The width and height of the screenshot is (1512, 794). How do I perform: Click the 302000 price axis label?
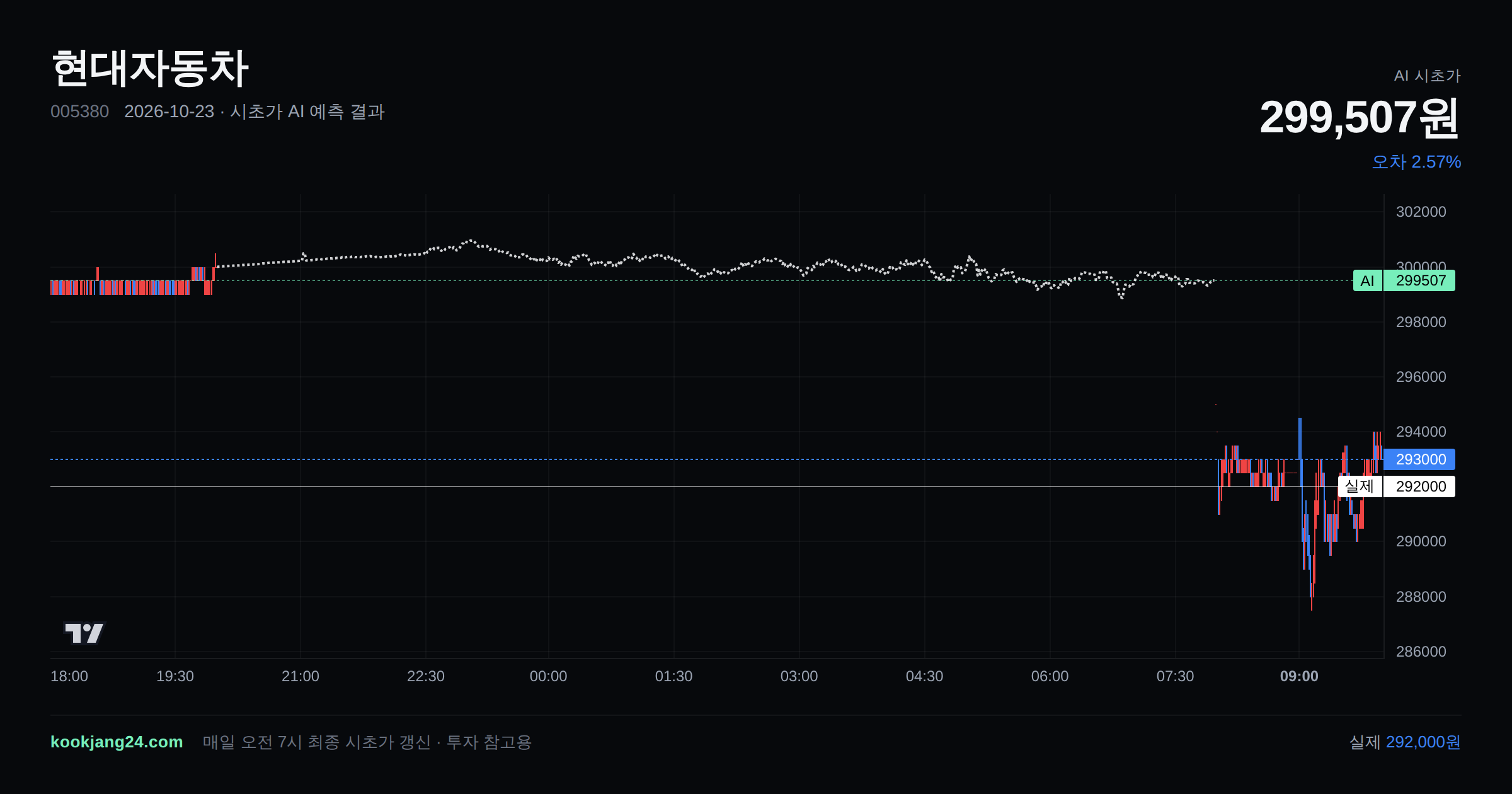tap(1421, 212)
